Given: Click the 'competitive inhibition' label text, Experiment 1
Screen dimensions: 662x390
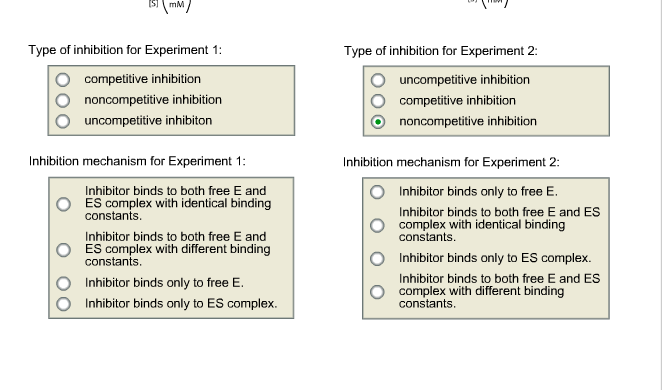Looking at the screenshot, I should tap(143, 79).
